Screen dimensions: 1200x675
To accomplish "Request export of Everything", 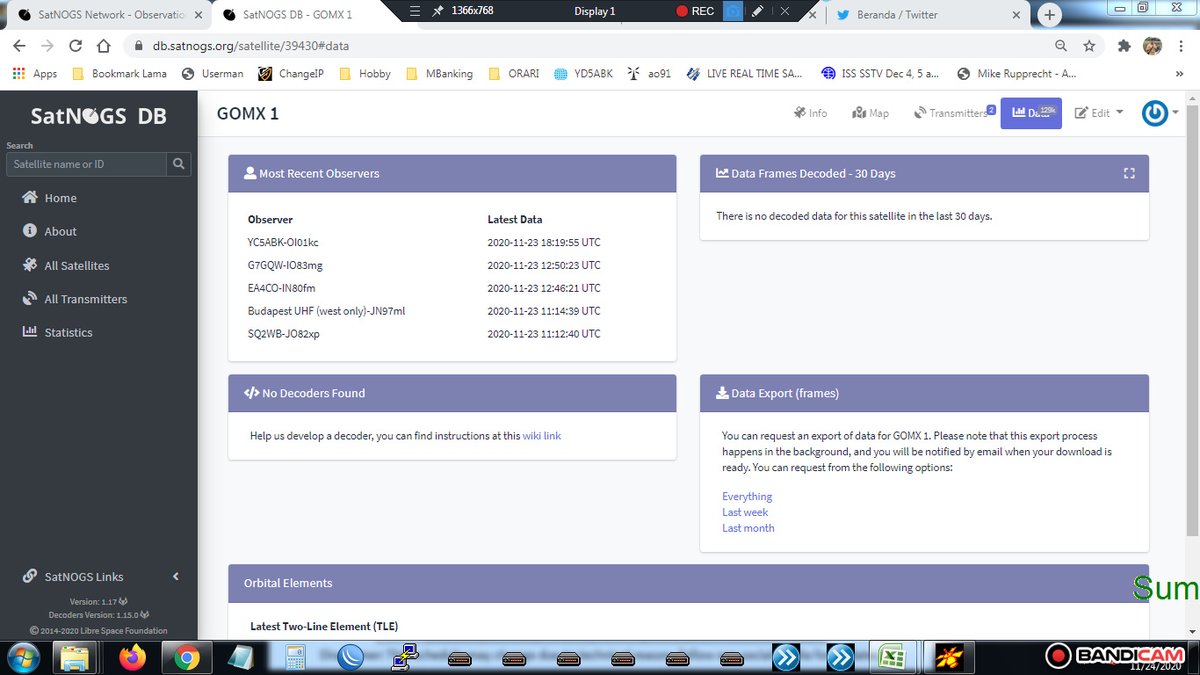I will tap(747, 496).
